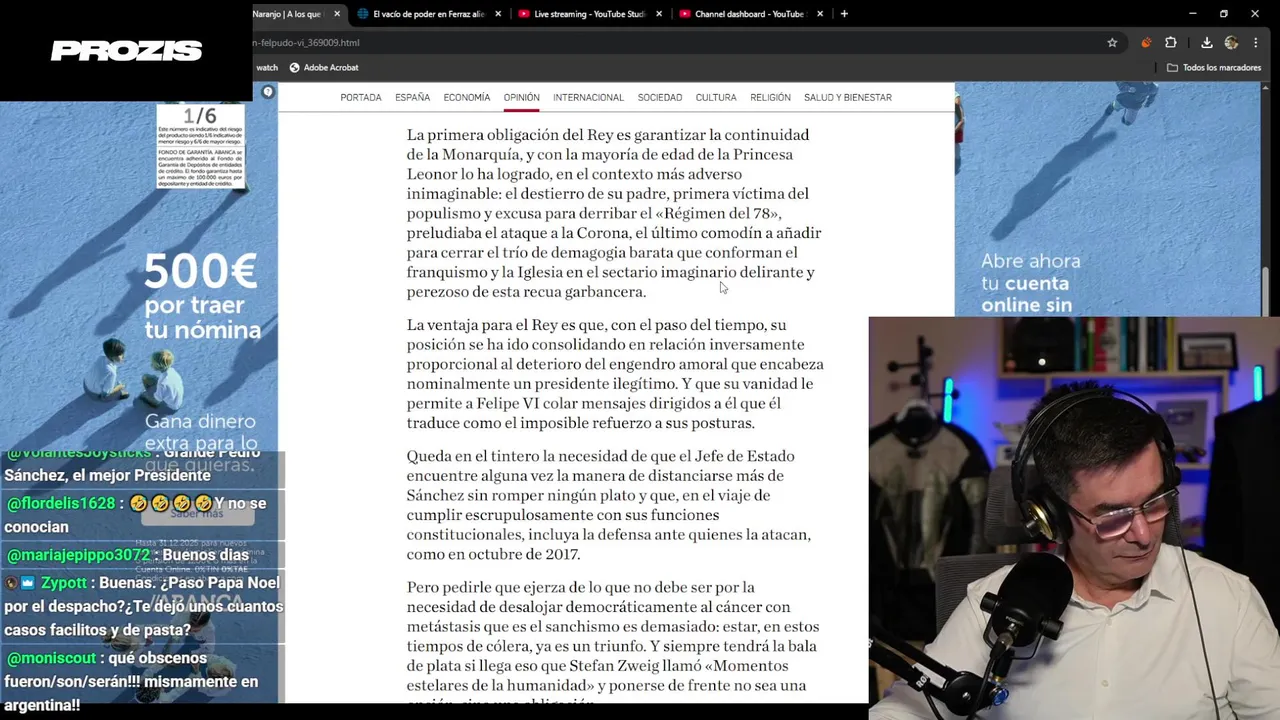This screenshot has height=720, width=1280.
Task: Close the 'Naranjo | A los que' tab
Action: 337,14
